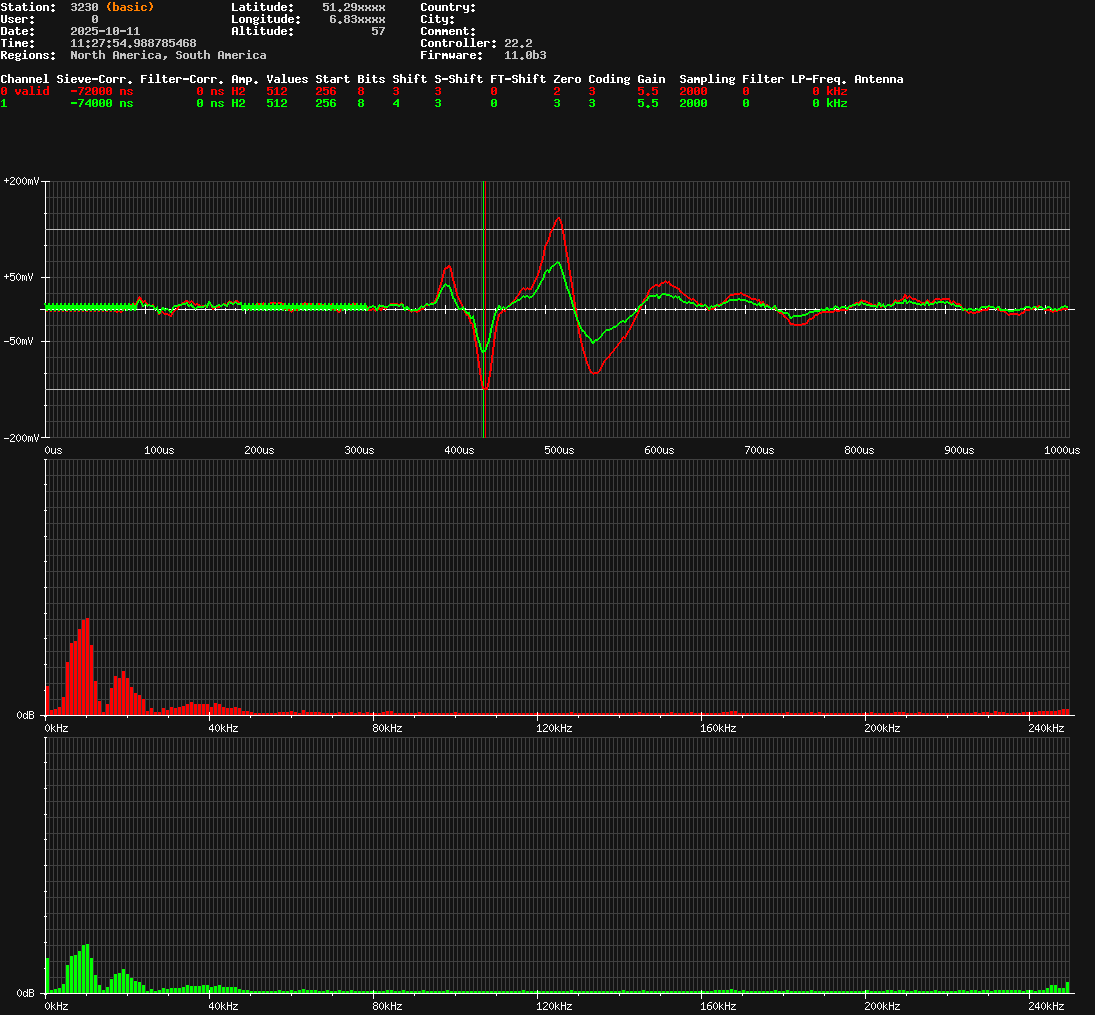This screenshot has height=1015, width=1095.
Task: Click the firmware version 11.0b3
Action: (525, 55)
